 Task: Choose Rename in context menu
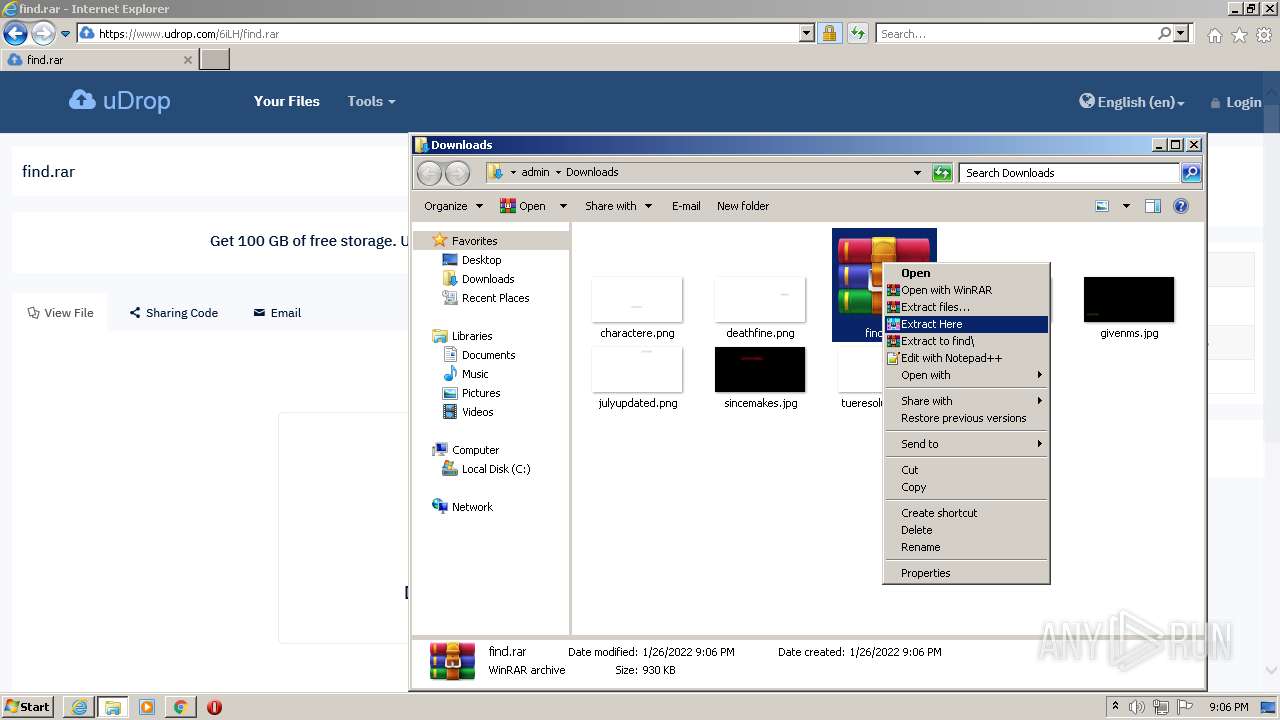click(966, 547)
